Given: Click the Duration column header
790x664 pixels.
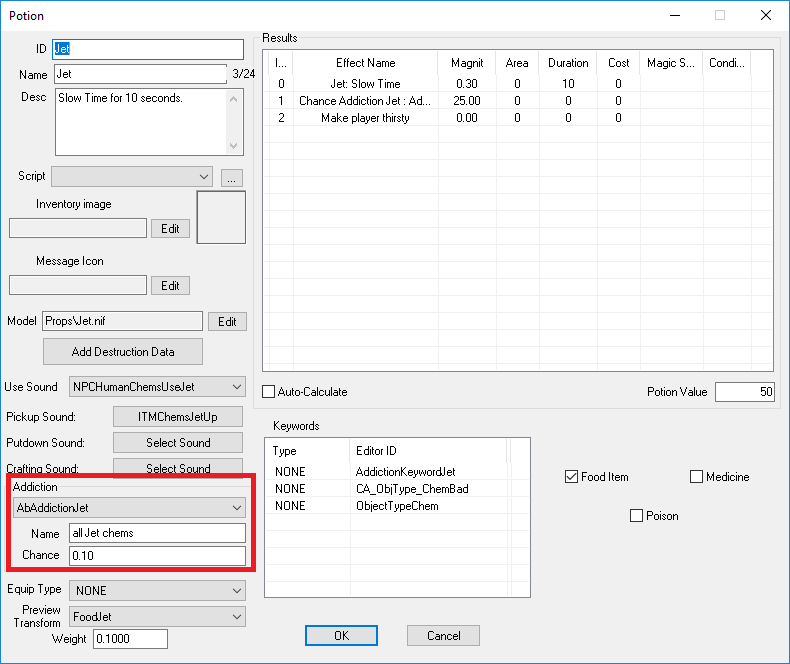Looking at the screenshot, I should pos(568,63).
